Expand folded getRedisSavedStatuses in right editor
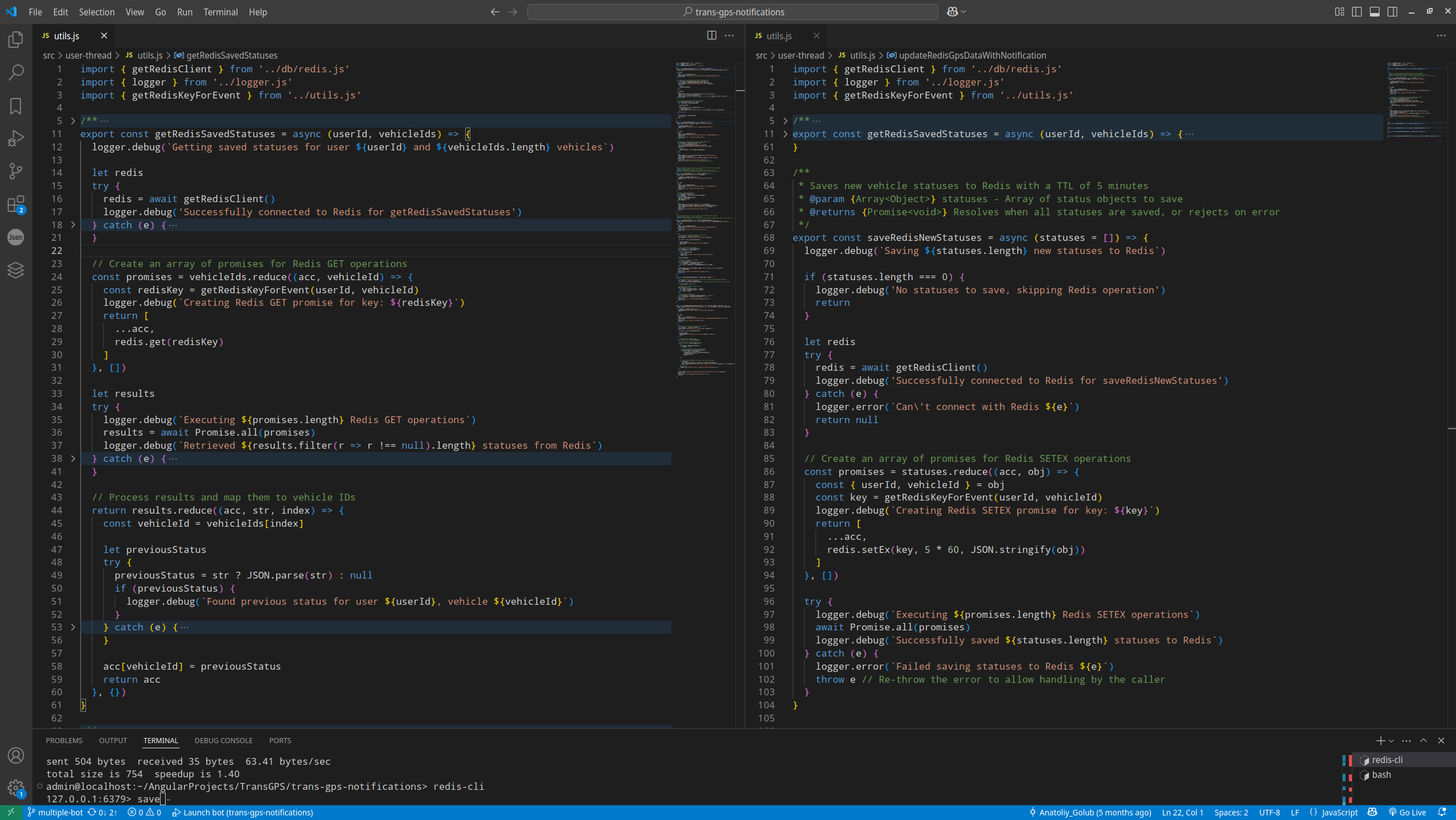This screenshot has width=1456, height=820. point(785,134)
